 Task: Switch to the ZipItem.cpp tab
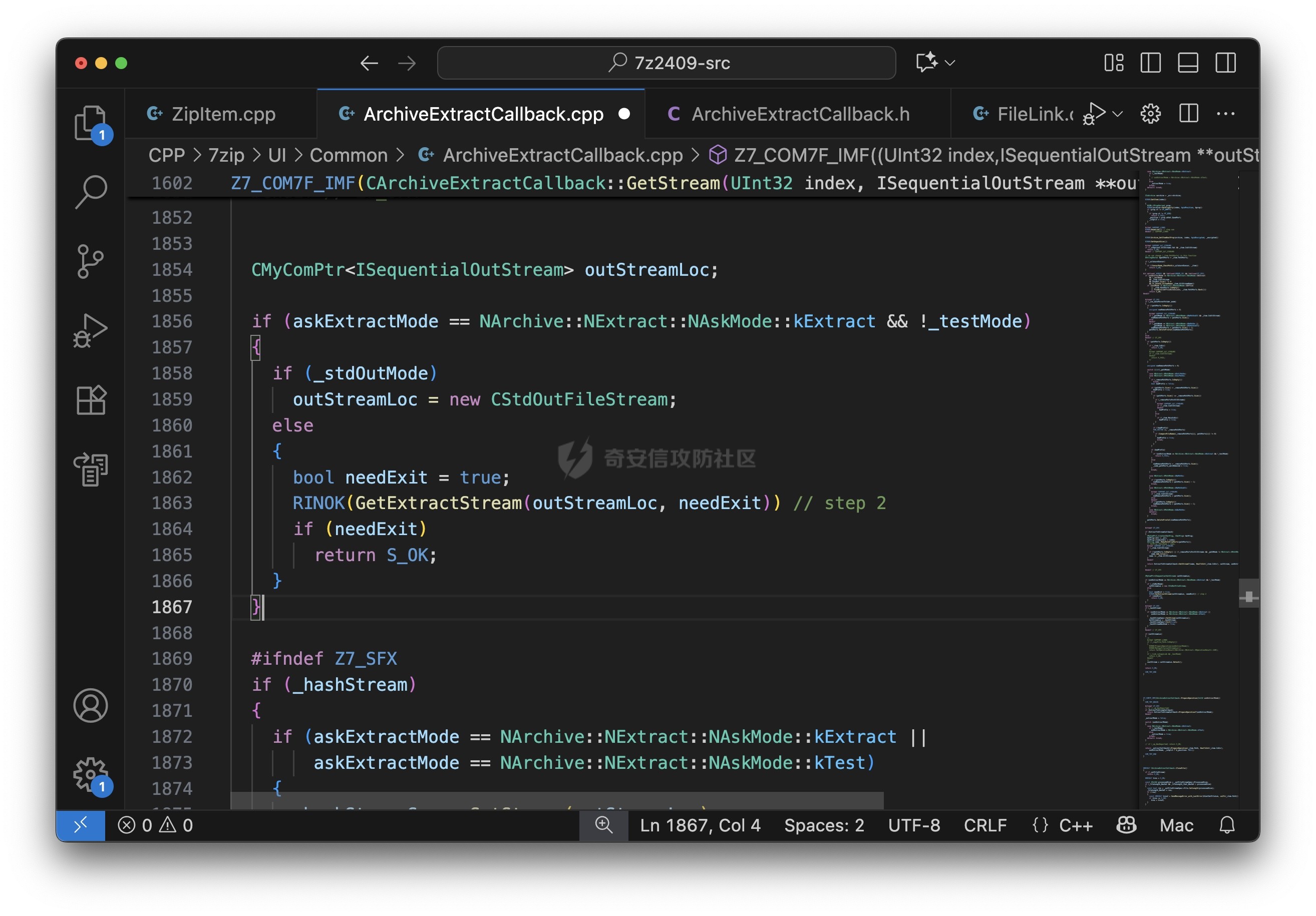(x=223, y=114)
